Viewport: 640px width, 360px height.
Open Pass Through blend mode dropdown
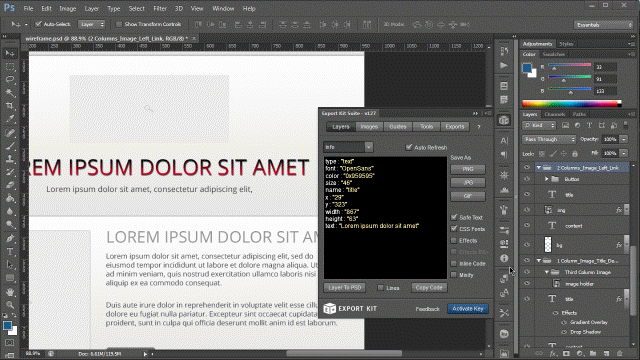pos(549,140)
